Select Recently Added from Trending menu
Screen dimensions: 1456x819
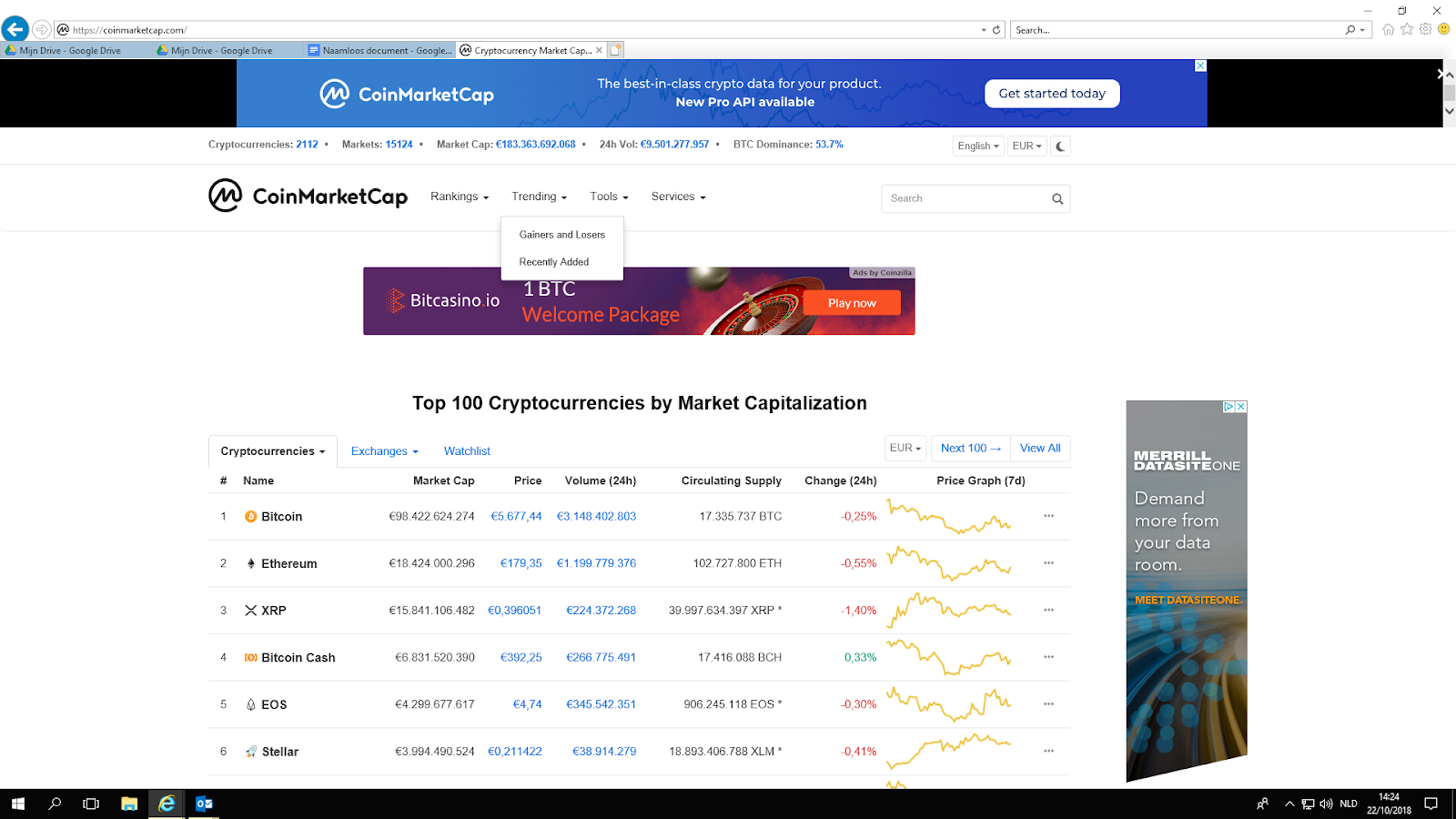[x=554, y=262]
